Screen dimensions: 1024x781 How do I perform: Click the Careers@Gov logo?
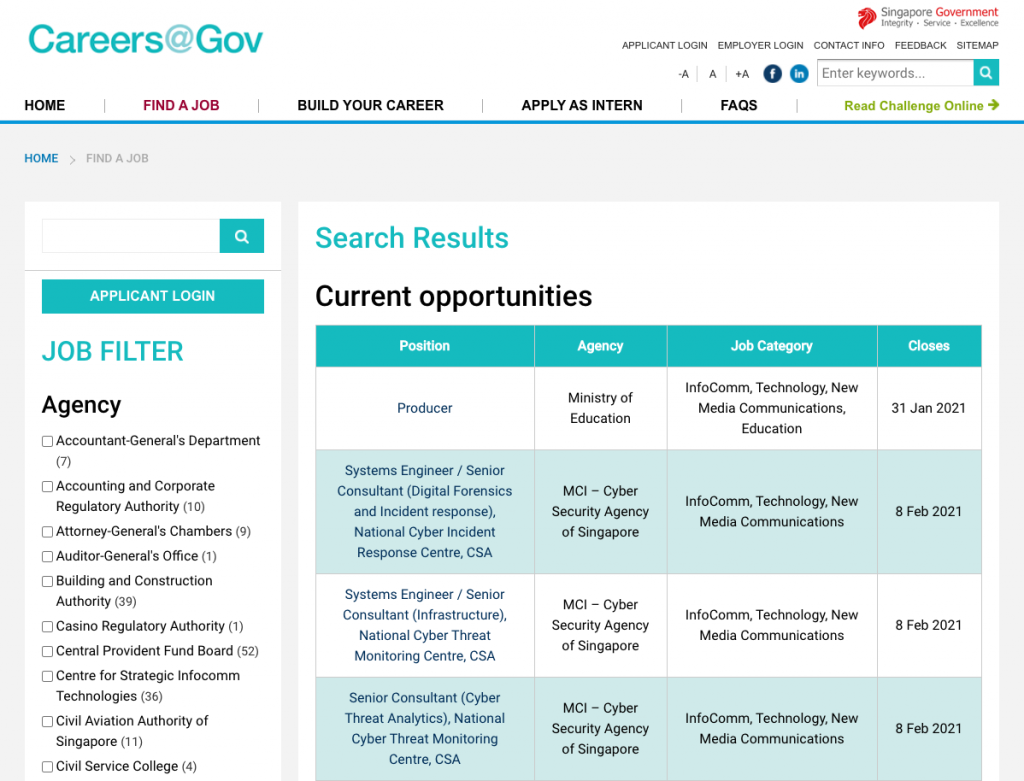click(x=146, y=39)
